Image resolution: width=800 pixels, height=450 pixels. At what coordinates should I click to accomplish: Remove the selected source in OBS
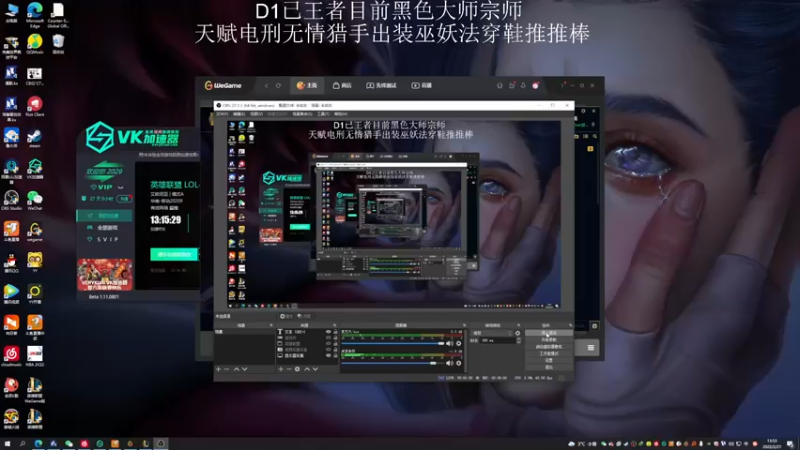click(x=289, y=369)
